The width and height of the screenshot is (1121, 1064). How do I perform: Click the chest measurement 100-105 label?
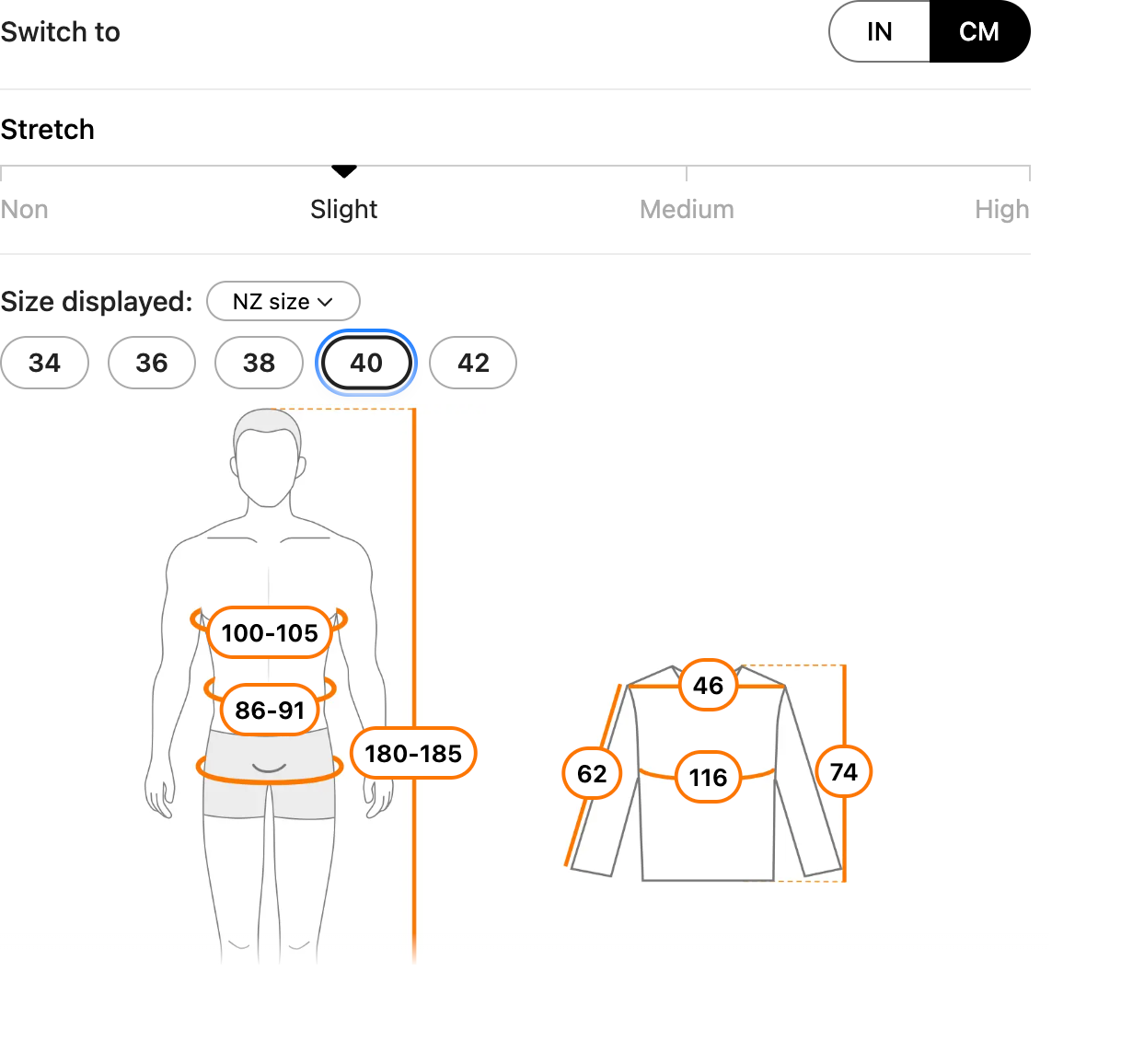coord(270,633)
